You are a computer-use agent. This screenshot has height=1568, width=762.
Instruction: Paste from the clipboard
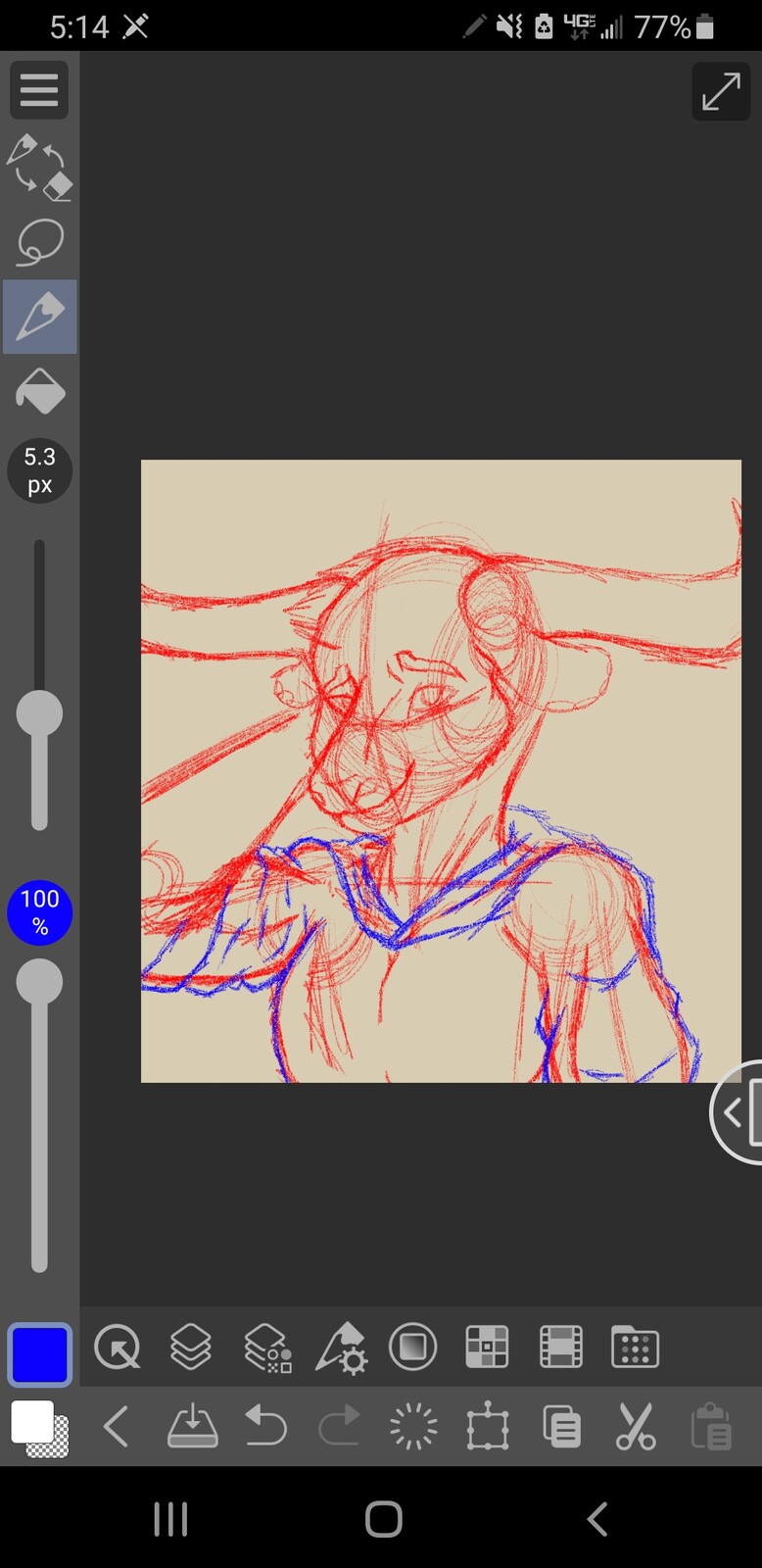tap(710, 1427)
